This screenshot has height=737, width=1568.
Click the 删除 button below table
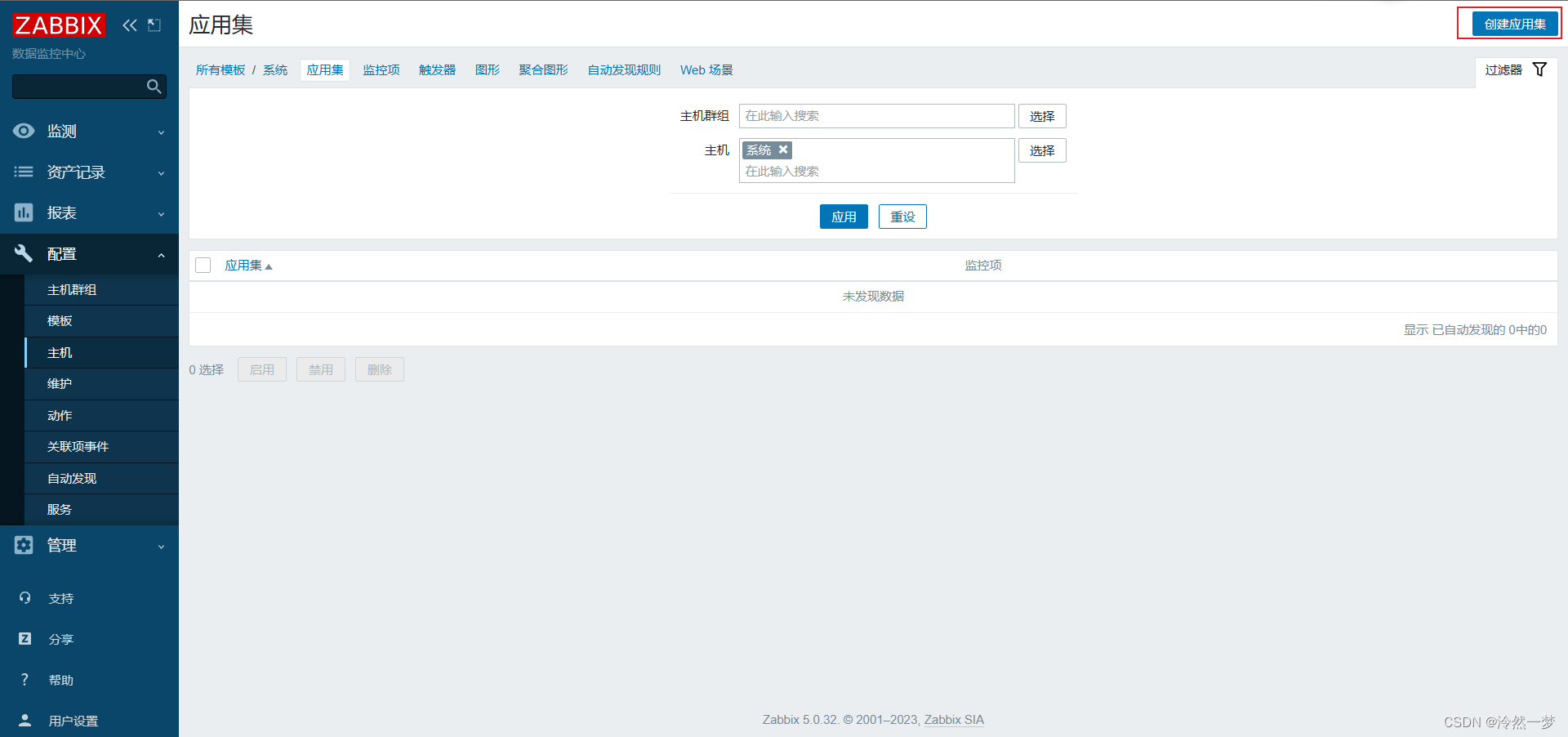point(380,369)
